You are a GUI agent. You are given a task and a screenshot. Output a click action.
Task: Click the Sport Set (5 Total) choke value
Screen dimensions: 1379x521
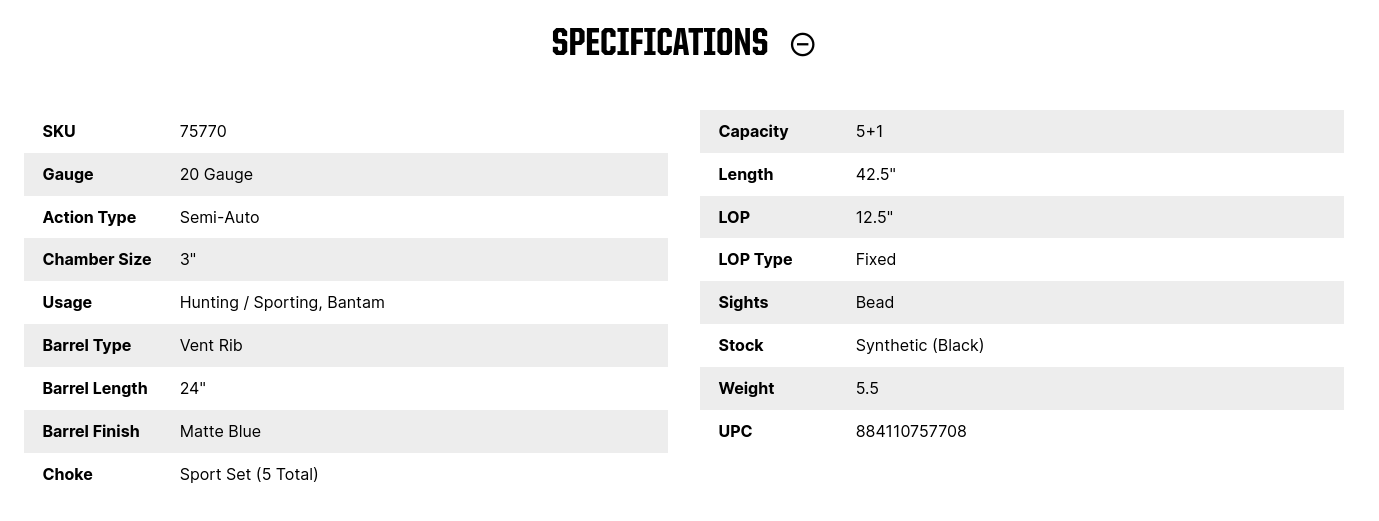point(249,474)
